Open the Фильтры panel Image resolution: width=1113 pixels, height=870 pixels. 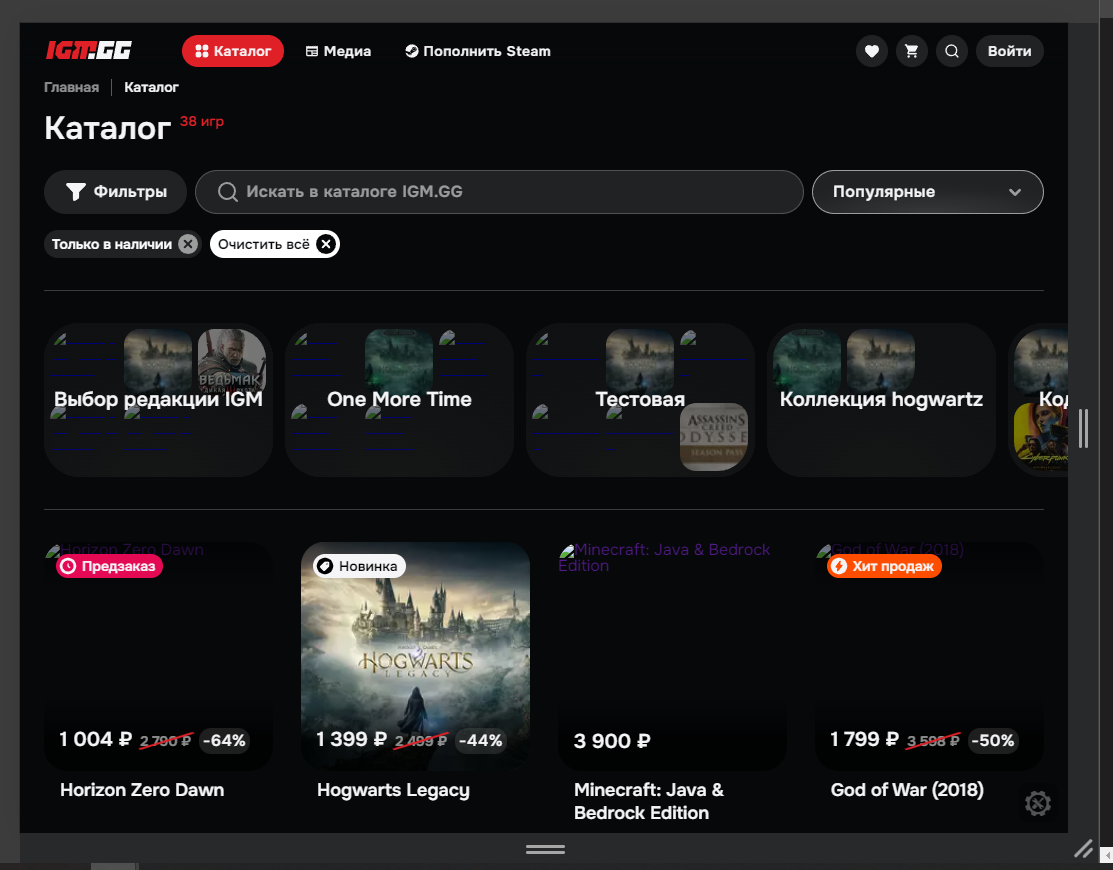[x=116, y=192]
